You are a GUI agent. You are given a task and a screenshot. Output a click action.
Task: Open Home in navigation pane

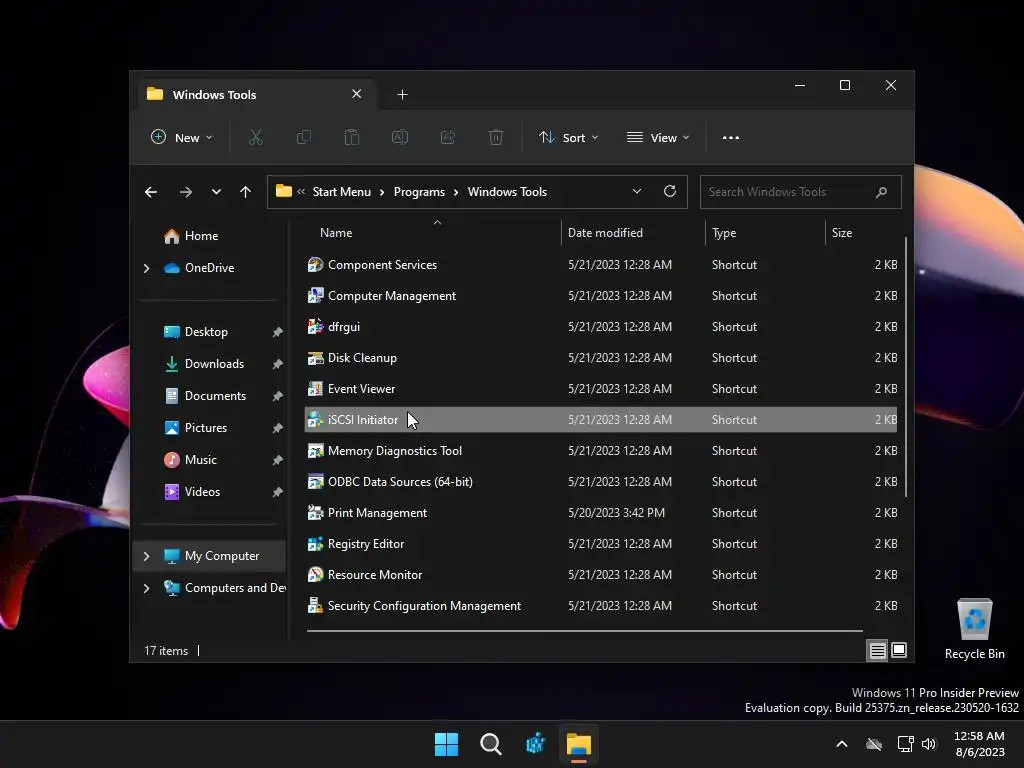201,236
